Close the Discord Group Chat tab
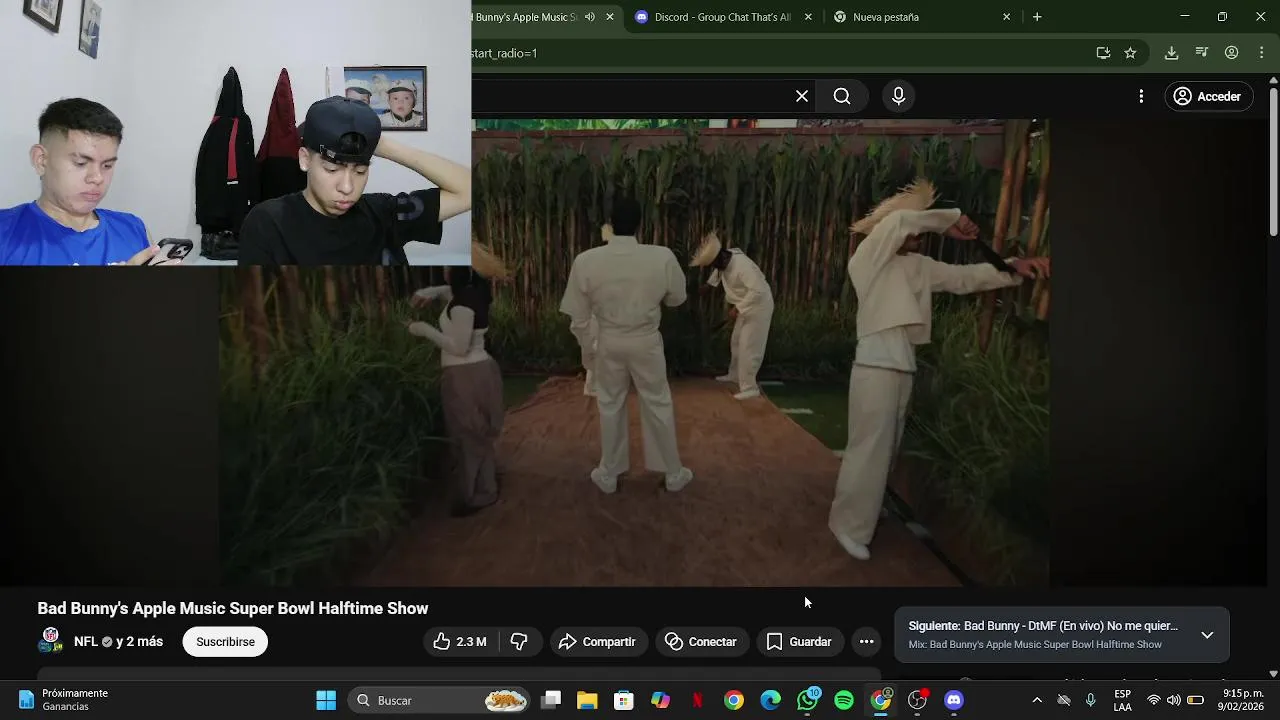 tap(808, 17)
